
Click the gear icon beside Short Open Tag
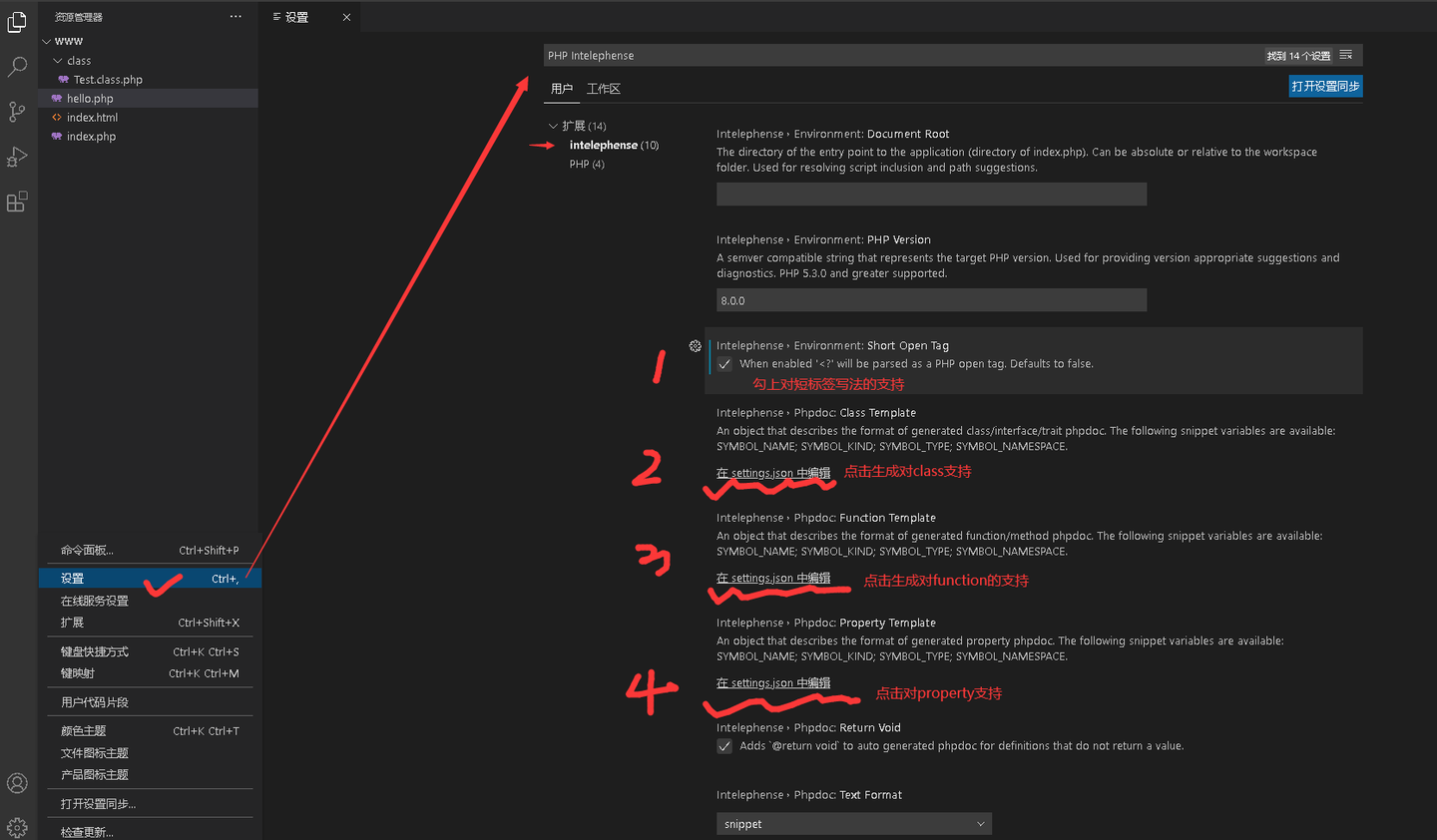click(696, 346)
